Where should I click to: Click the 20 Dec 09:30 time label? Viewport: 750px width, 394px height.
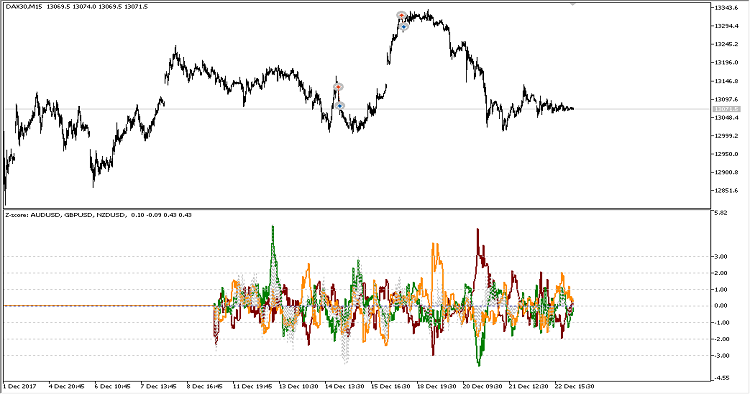(x=483, y=386)
